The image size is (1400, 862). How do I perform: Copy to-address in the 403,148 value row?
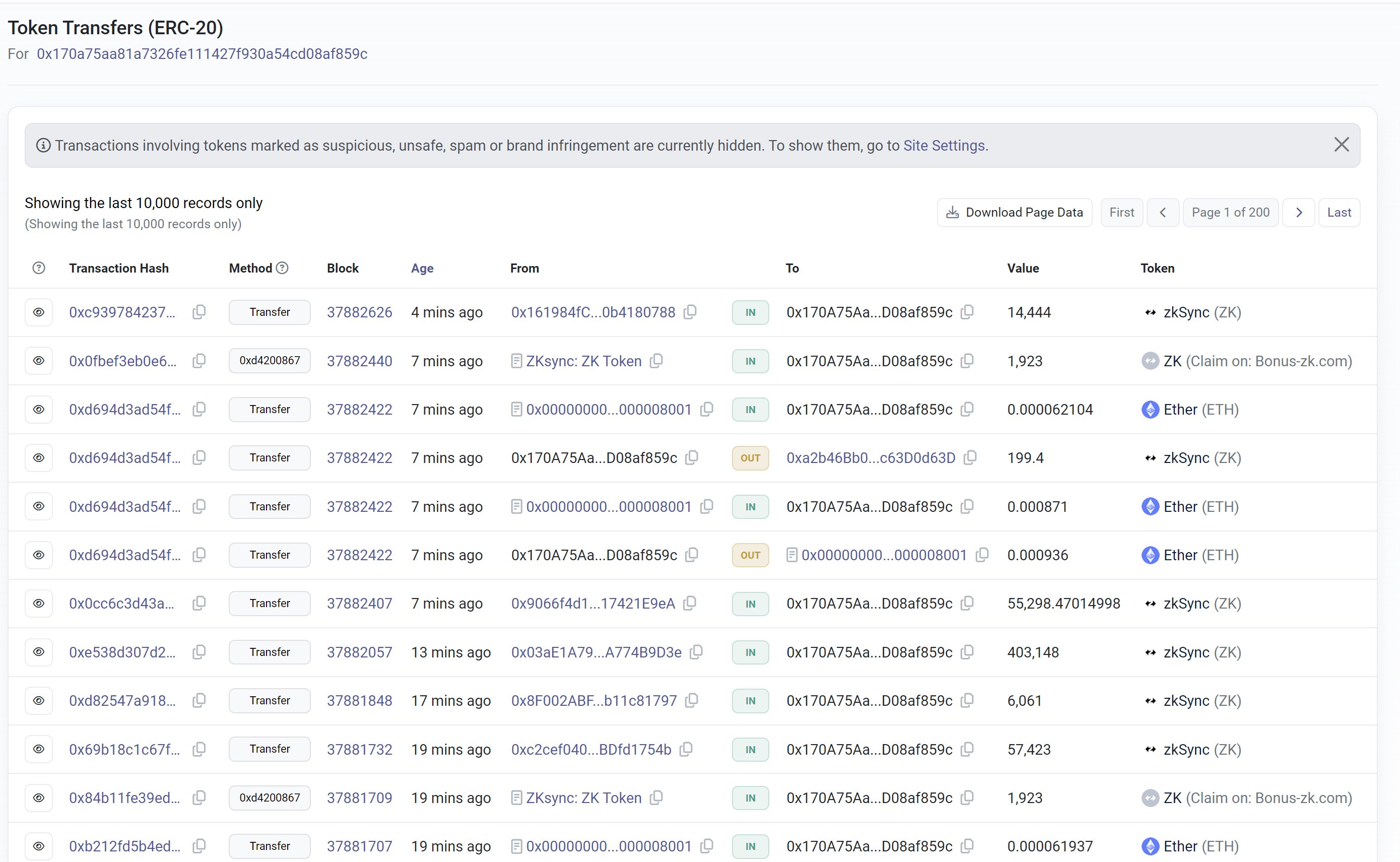point(967,651)
